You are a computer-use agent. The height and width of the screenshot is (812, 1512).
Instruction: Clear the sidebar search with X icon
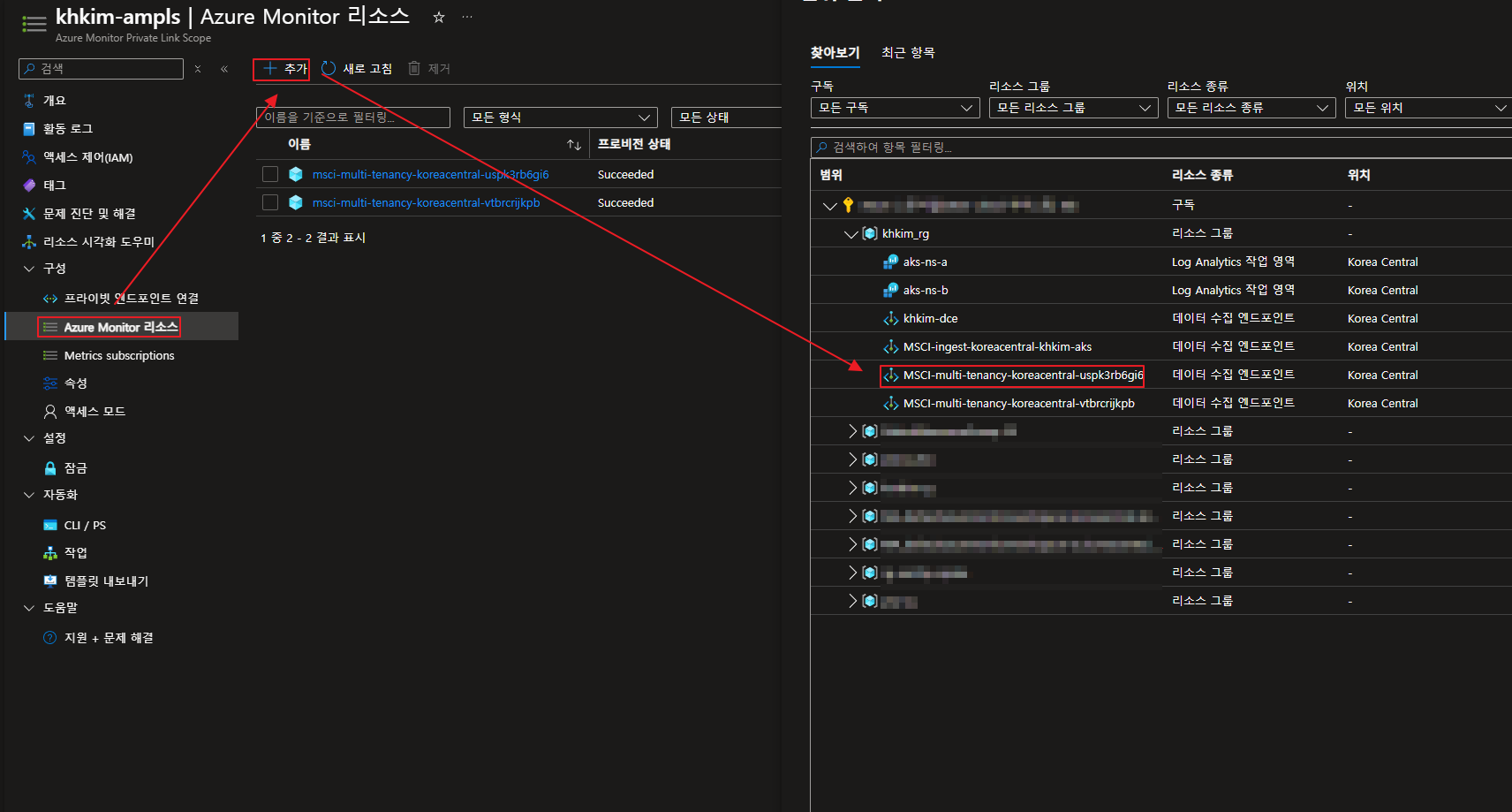[x=198, y=69]
